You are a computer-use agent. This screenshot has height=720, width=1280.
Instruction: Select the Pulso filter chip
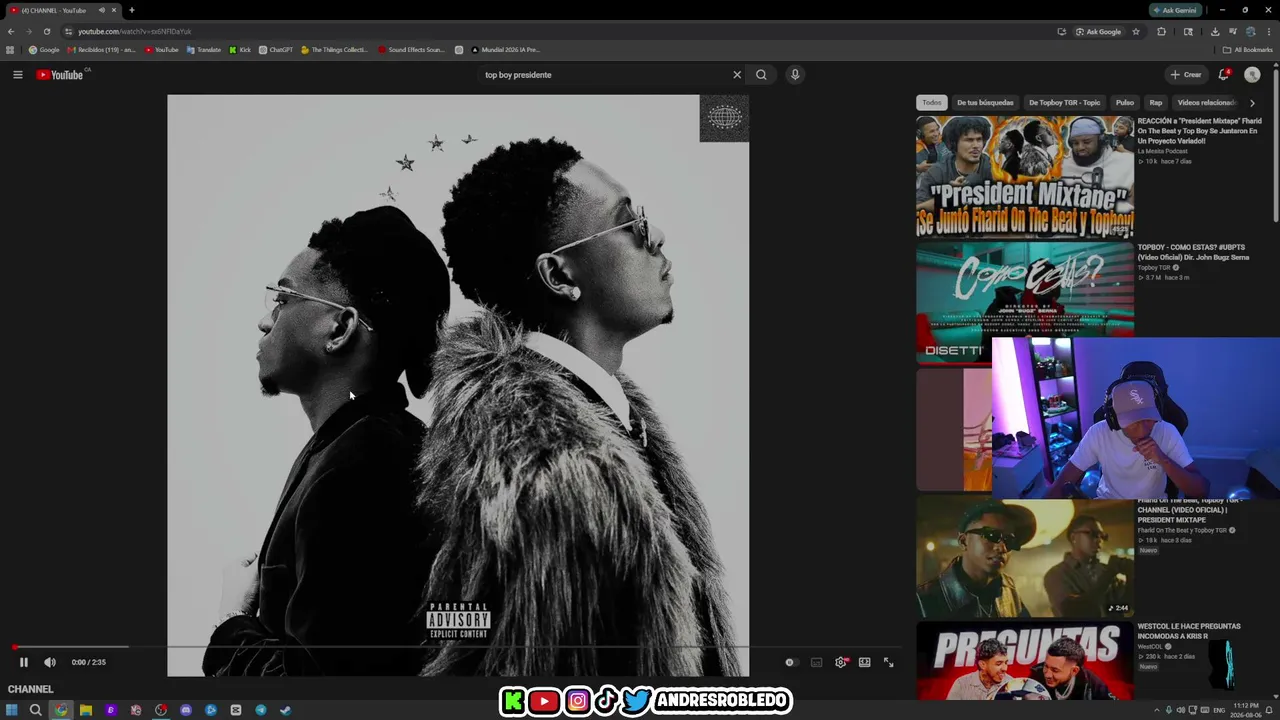click(x=1125, y=102)
